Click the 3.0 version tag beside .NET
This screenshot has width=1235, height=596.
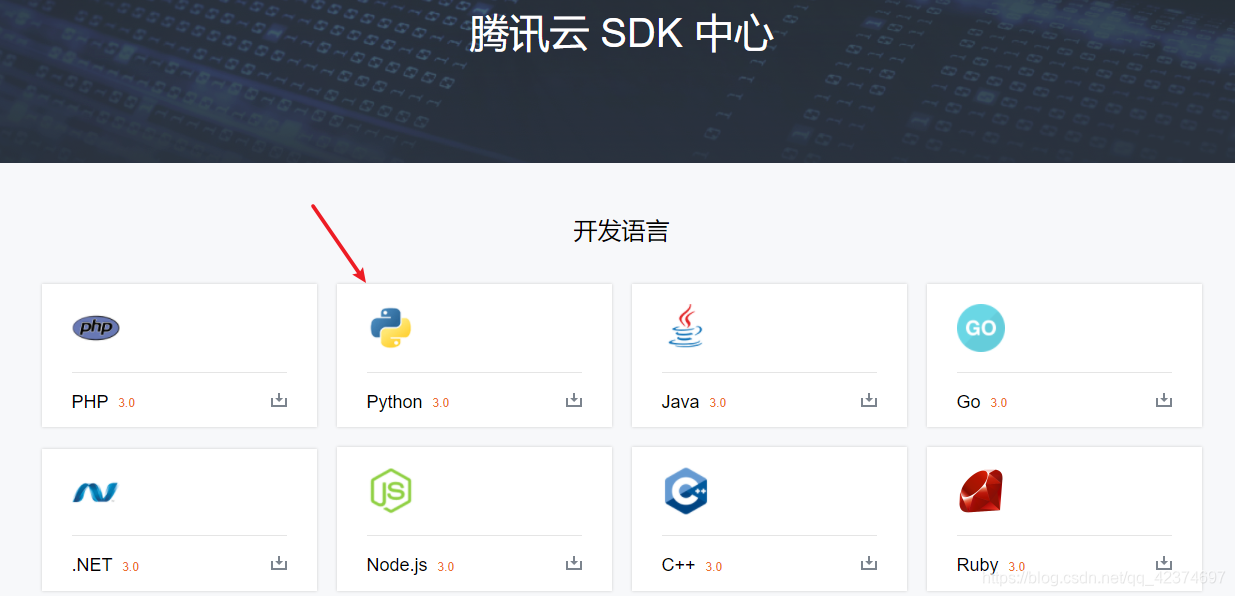[x=131, y=567]
